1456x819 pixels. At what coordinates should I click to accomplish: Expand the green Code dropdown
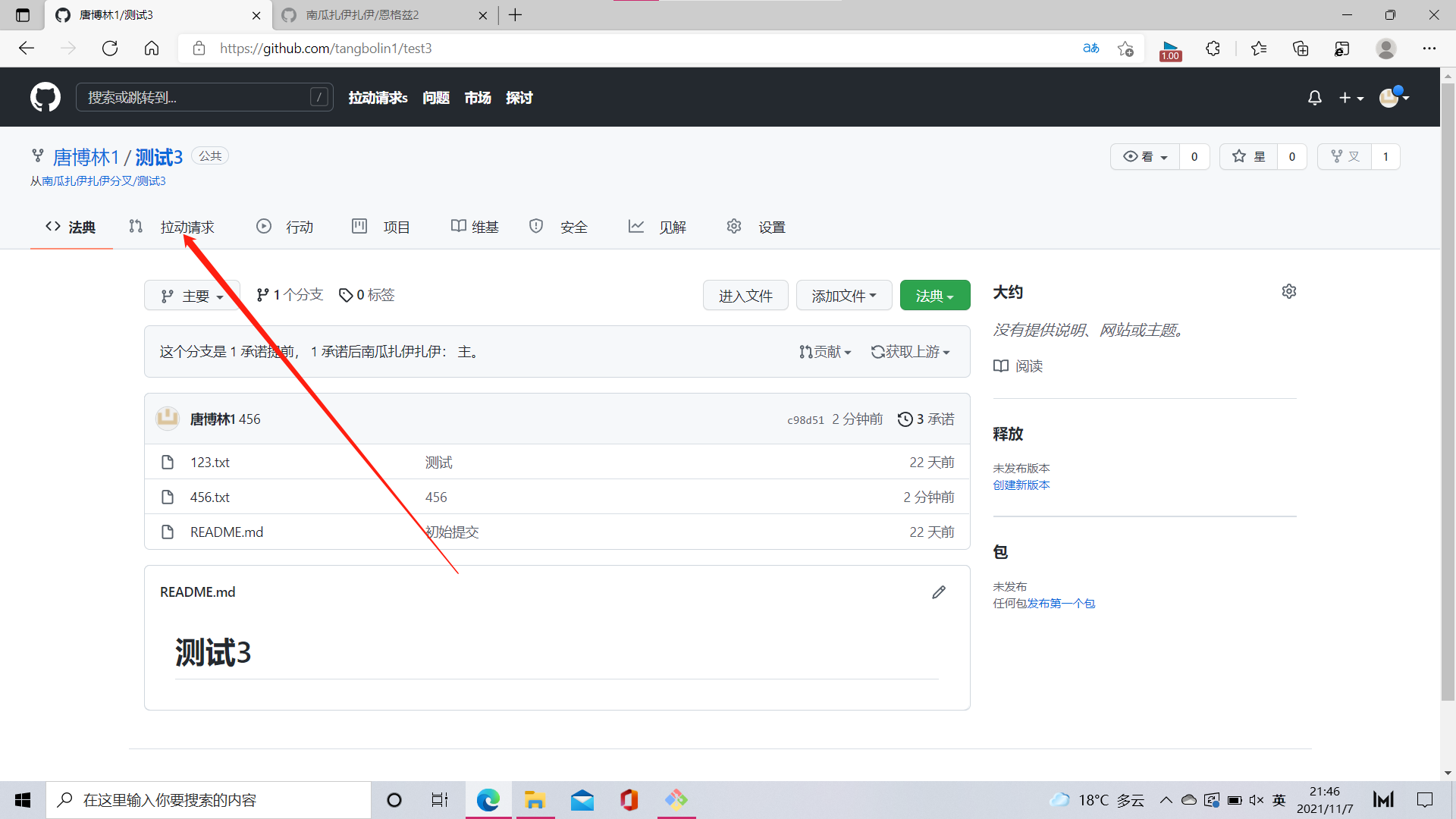tap(934, 296)
